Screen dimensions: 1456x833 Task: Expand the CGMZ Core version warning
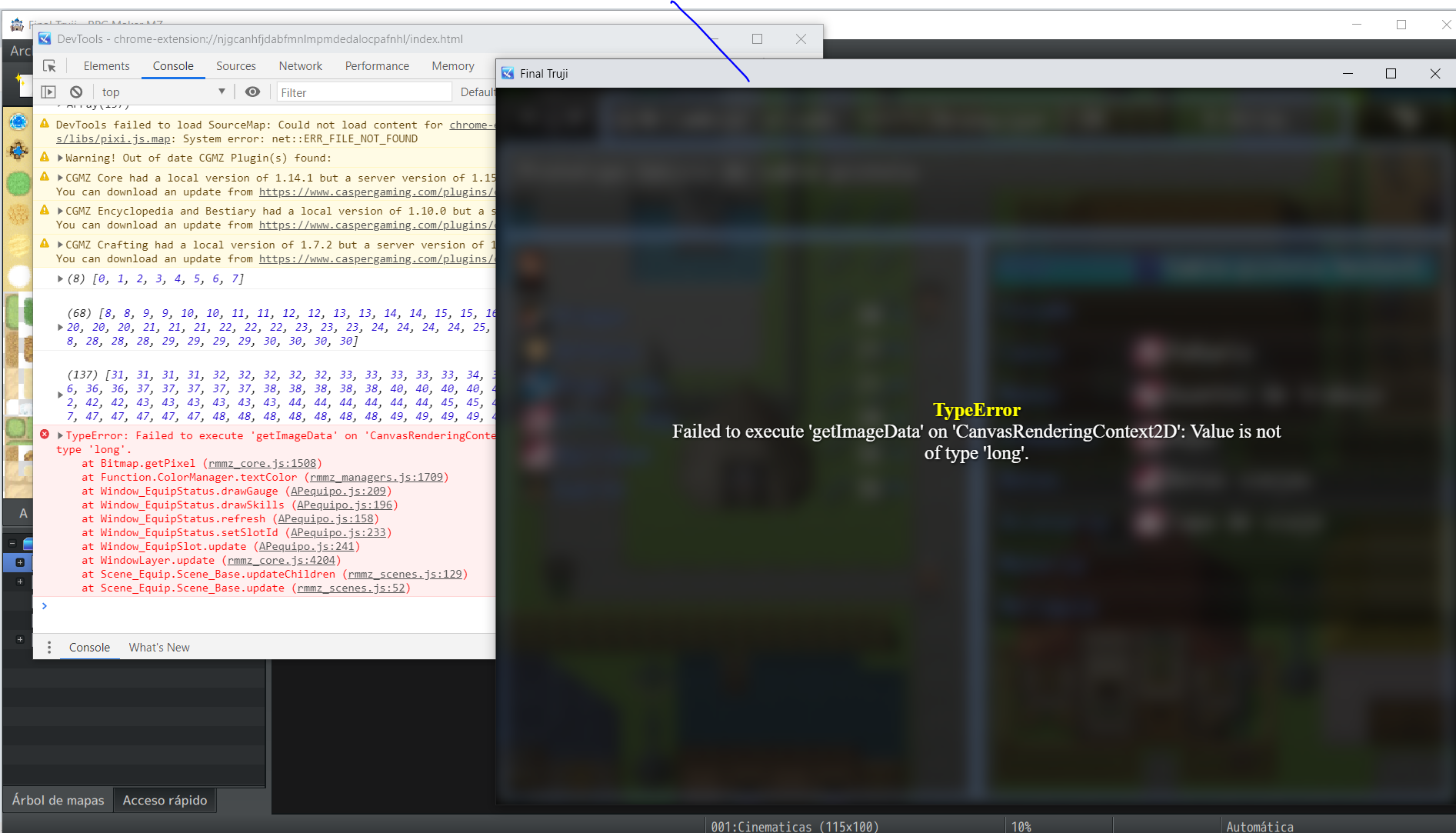[x=60, y=178]
